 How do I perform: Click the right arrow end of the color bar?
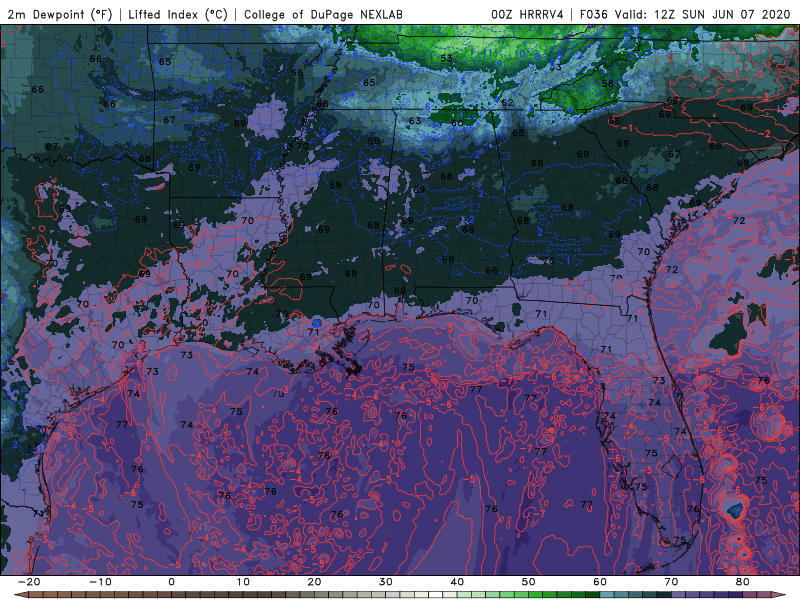point(780,595)
